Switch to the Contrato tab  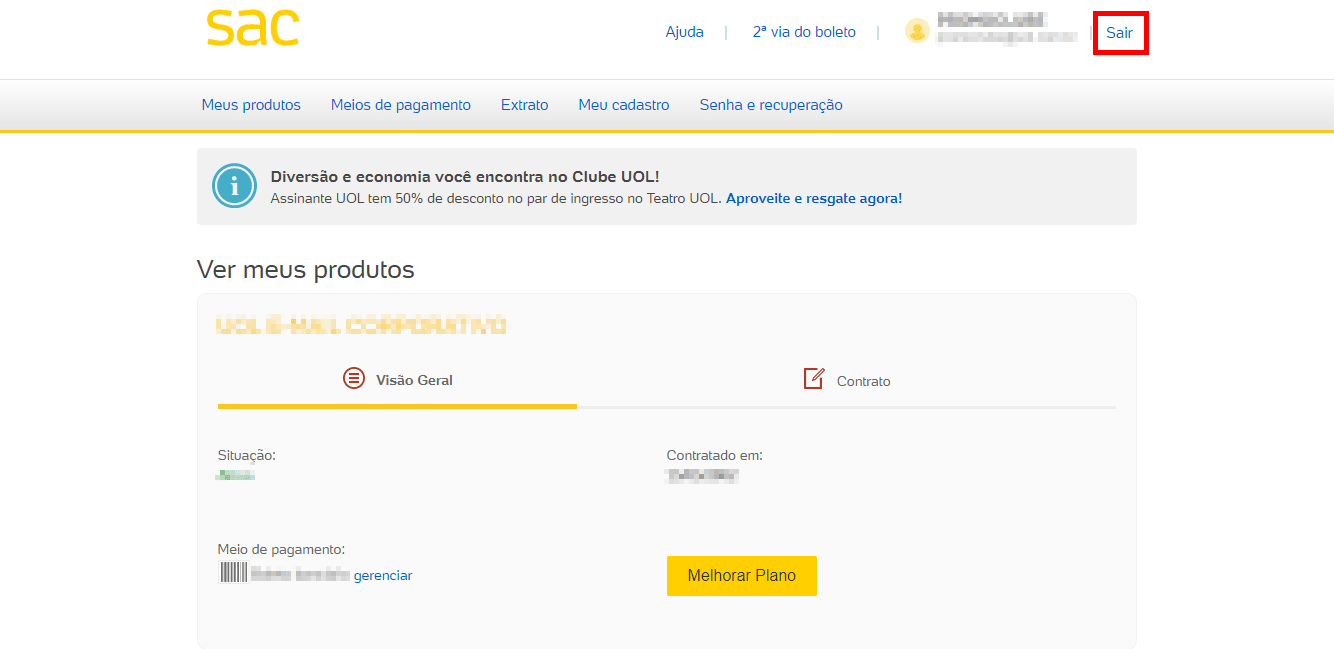point(846,379)
